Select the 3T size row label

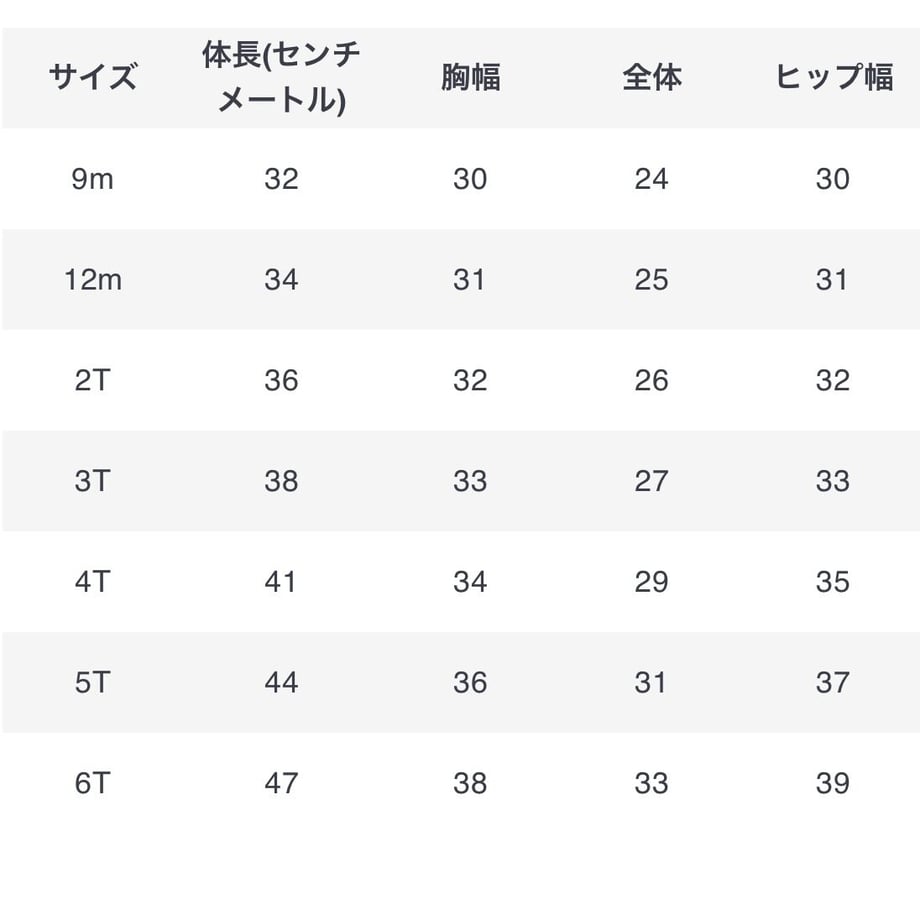coord(93,482)
